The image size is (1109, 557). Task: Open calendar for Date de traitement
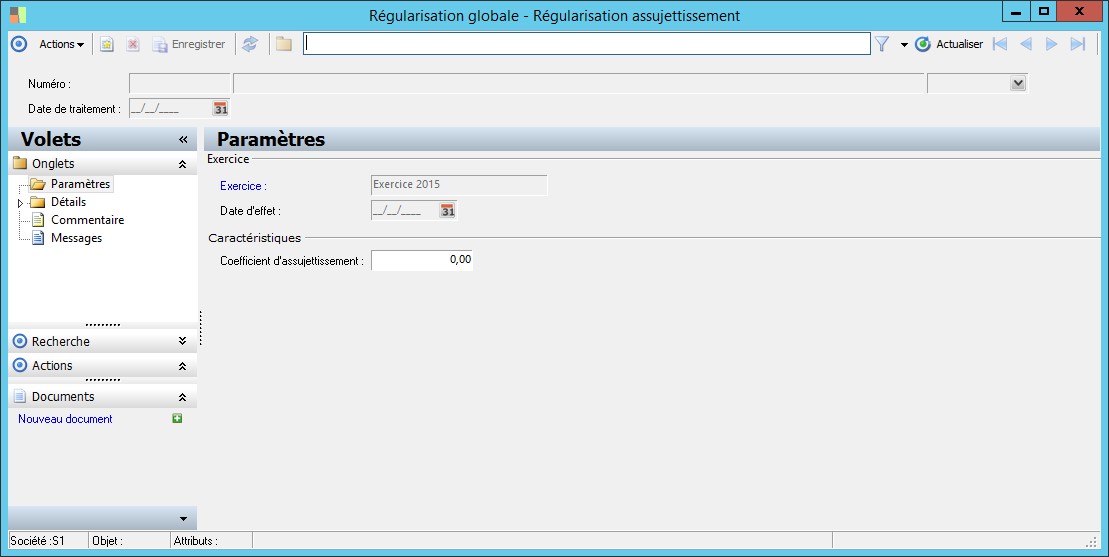[x=221, y=109]
